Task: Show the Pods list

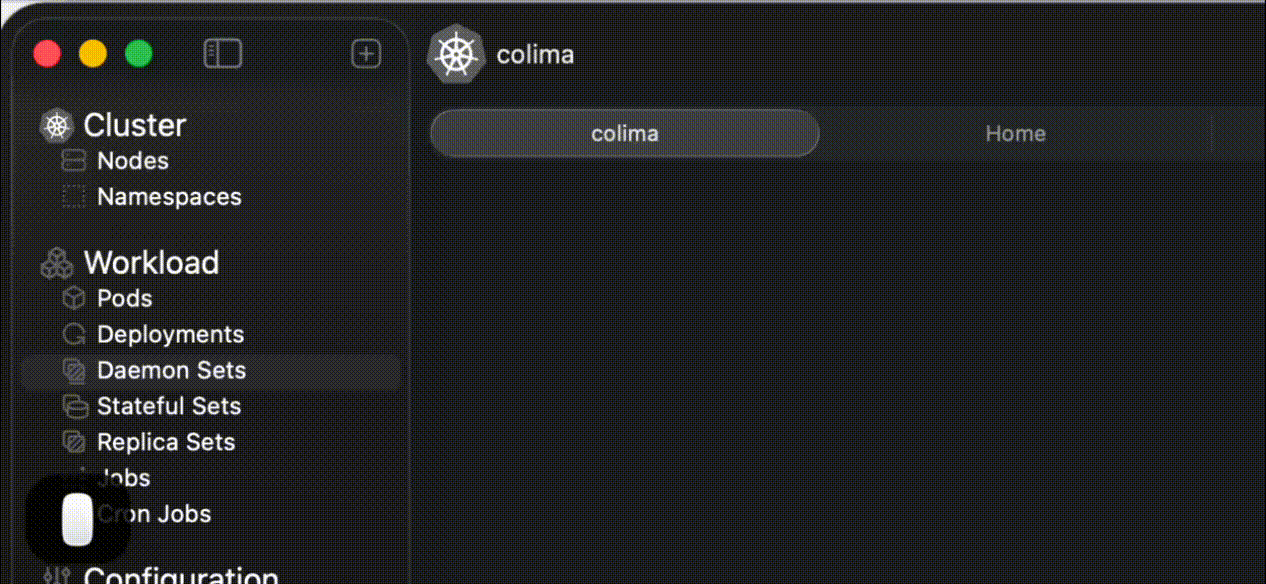Action: click(x=124, y=299)
